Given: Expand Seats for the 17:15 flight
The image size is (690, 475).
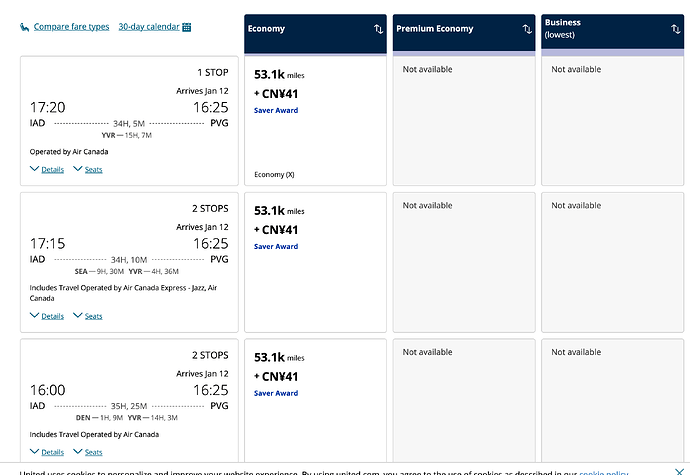Looking at the screenshot, I should pos(88,316).
